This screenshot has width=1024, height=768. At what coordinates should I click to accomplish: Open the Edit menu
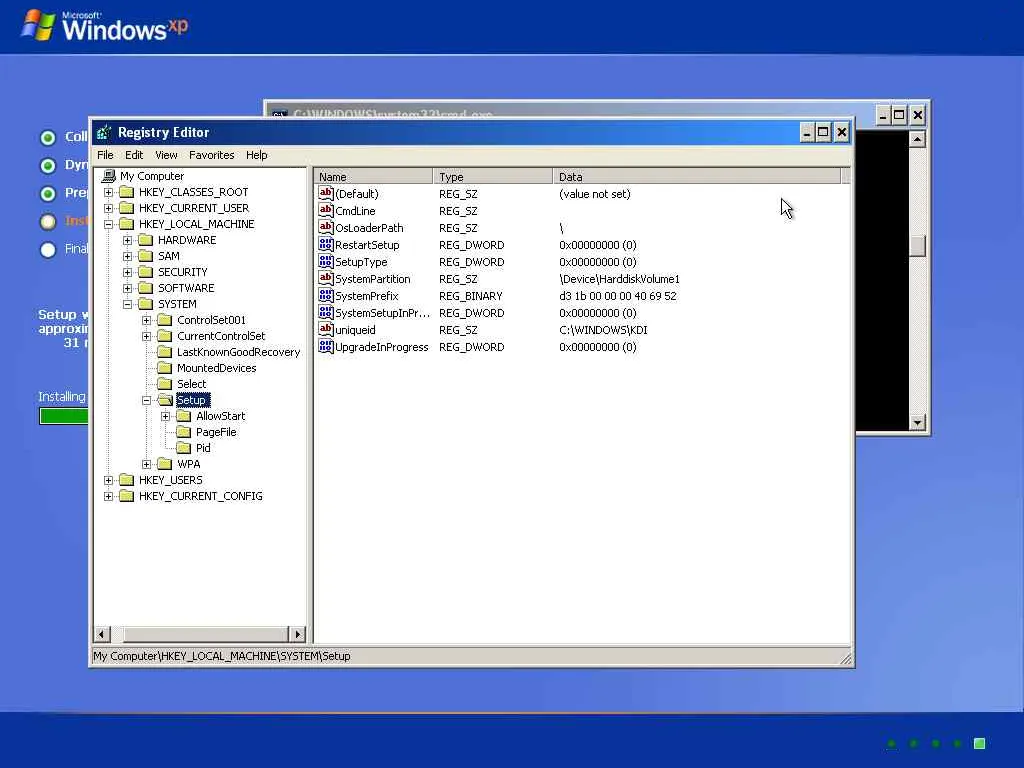(x=134, y=155)
